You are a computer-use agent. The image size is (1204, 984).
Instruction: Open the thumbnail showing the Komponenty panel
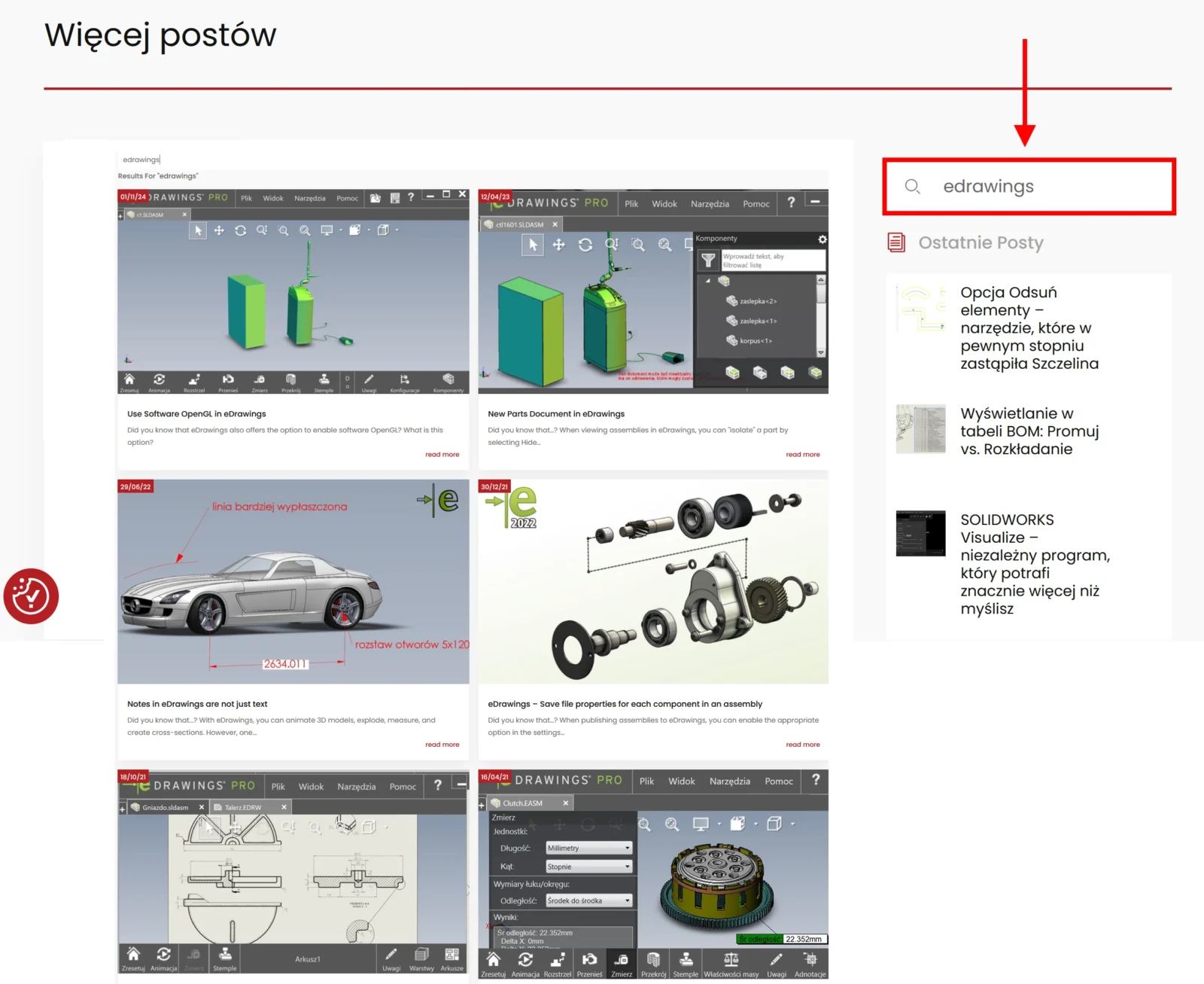pos(653,291)
